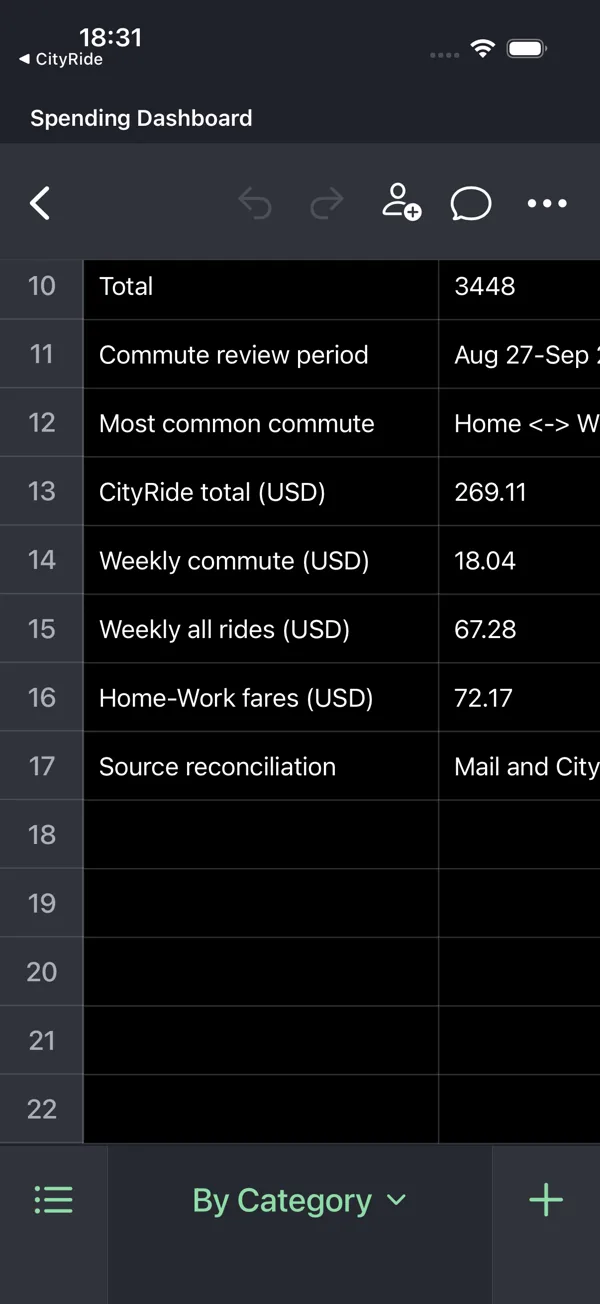Add a new sheet with plus icon
This screenshot has width=600, height=1304.
click(546, 1200)
